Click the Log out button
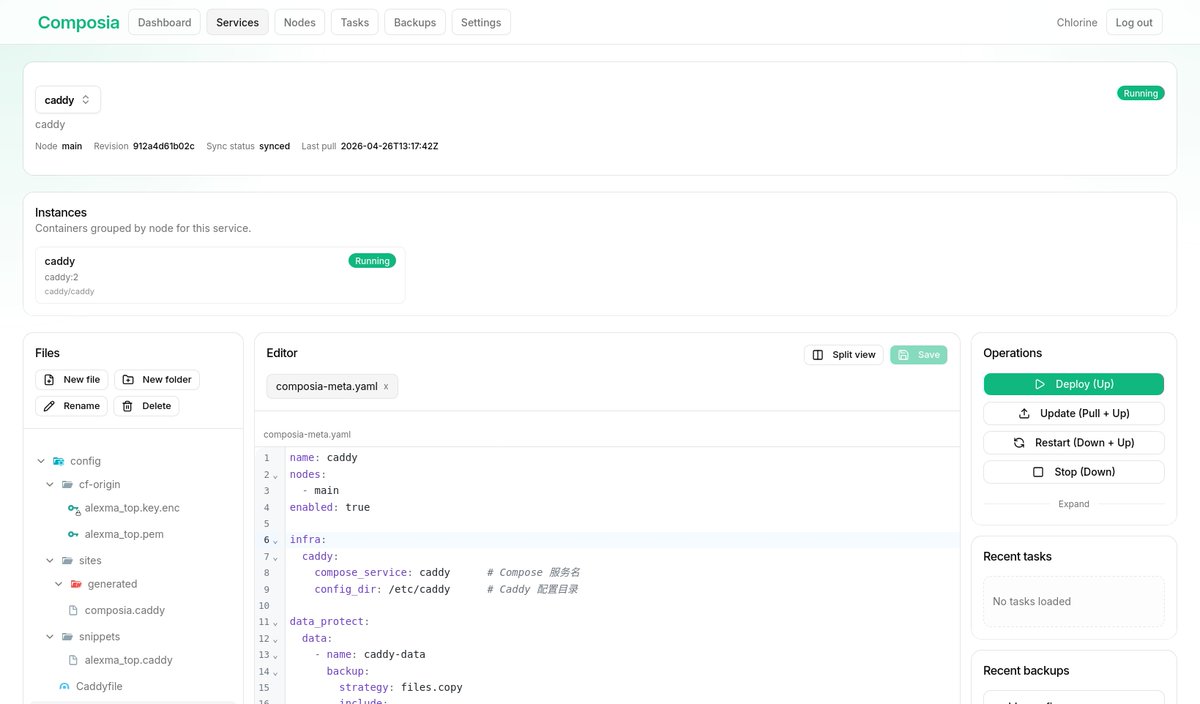 click(1134, 22)
